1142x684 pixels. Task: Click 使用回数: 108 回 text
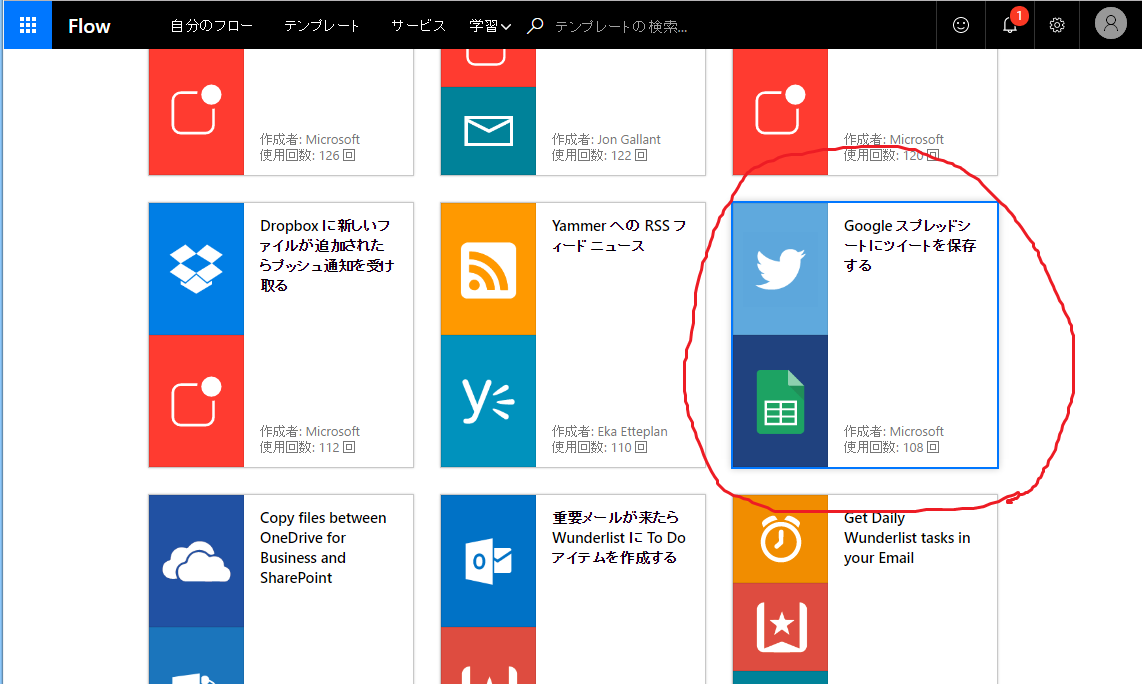point(891,447)
